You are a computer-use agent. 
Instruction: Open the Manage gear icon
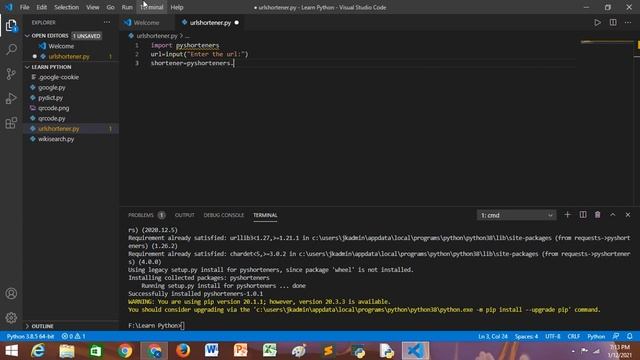tap(11, 318)
